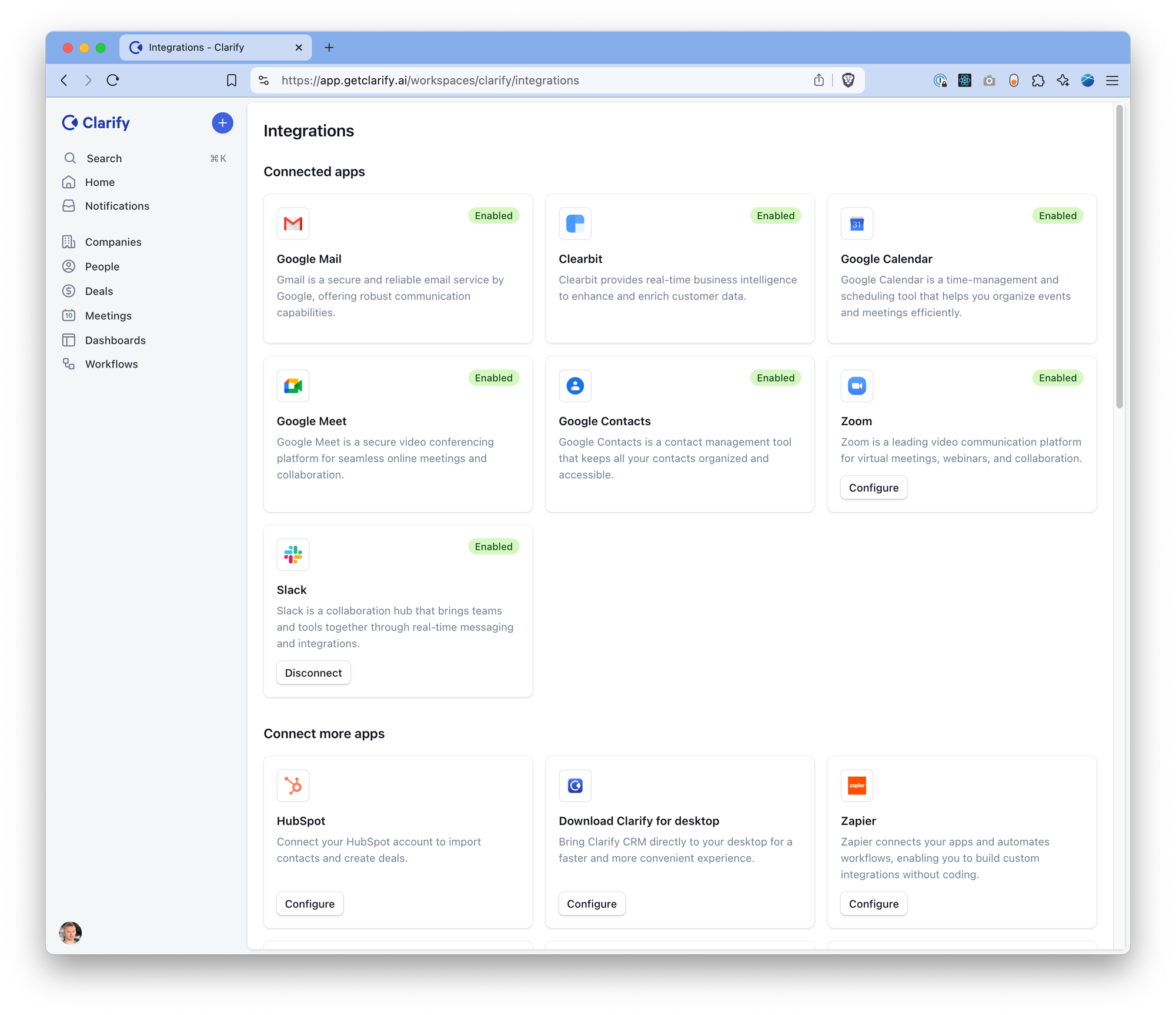Open the site settings control in address bar
This screenshot has width=1176, height=1015.
tap(264, 81)
